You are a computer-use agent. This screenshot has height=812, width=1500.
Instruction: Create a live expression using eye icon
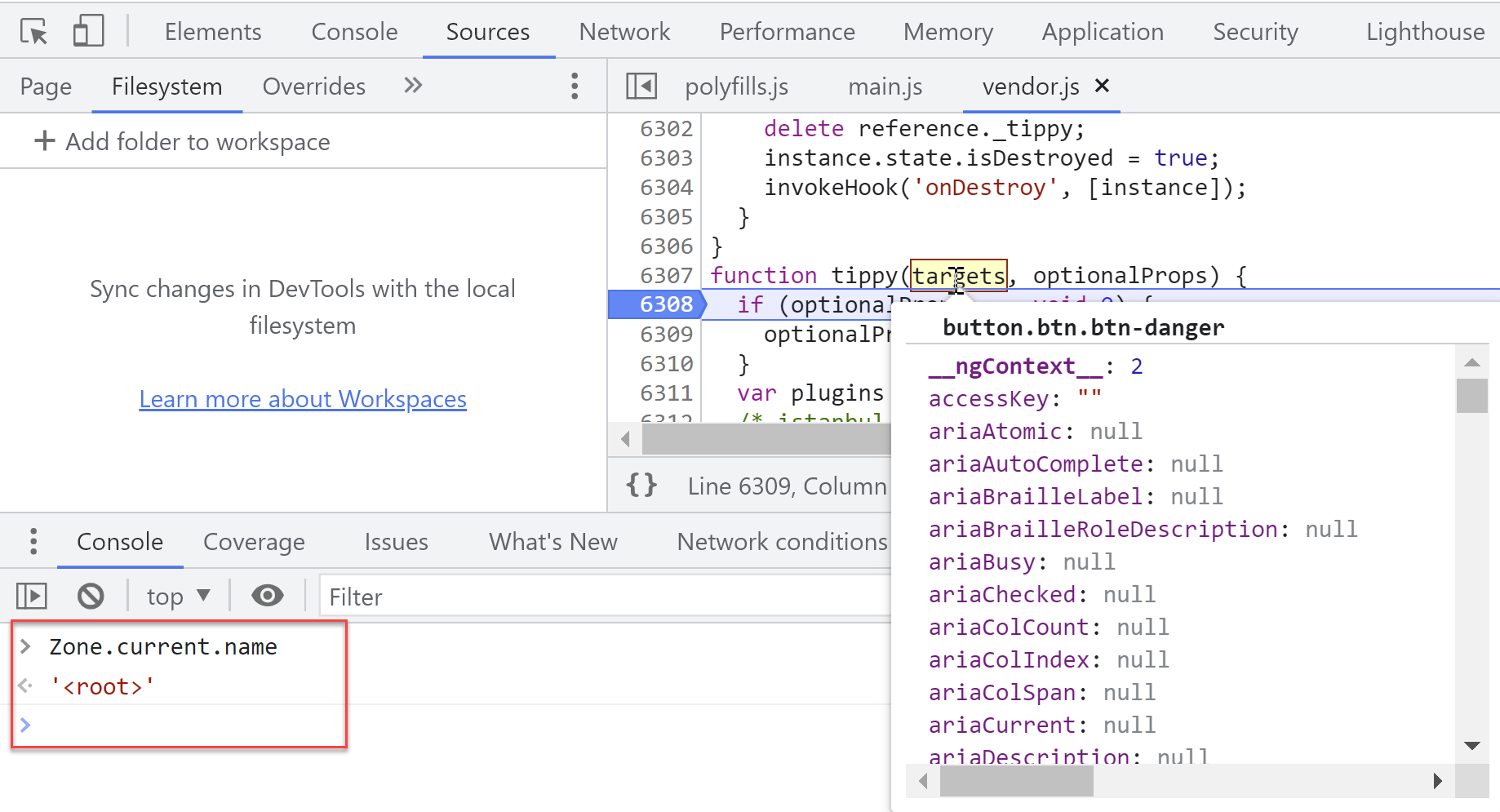(268, 597)
